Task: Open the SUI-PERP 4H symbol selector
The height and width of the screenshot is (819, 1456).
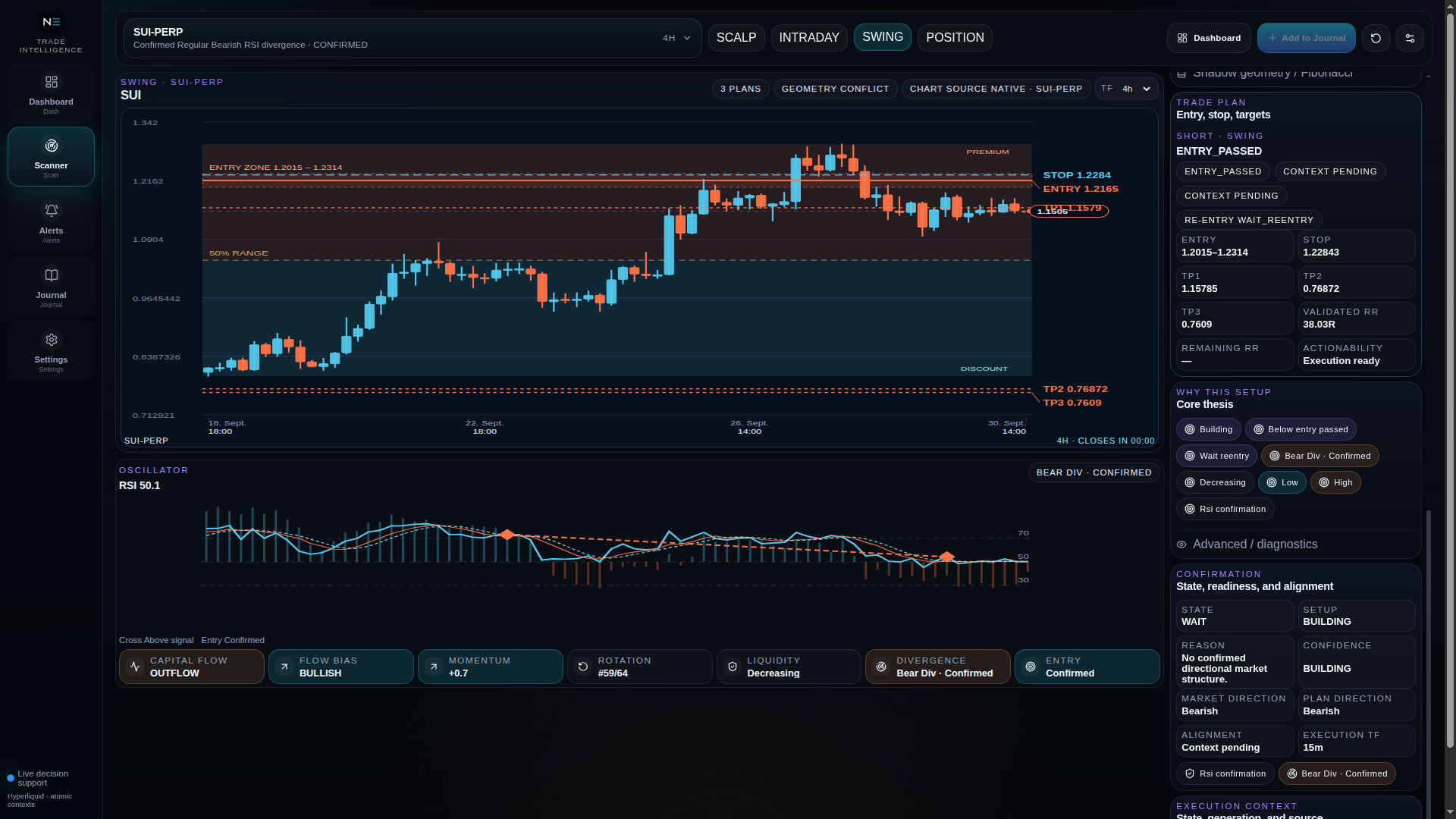Action: coord(413,38)
